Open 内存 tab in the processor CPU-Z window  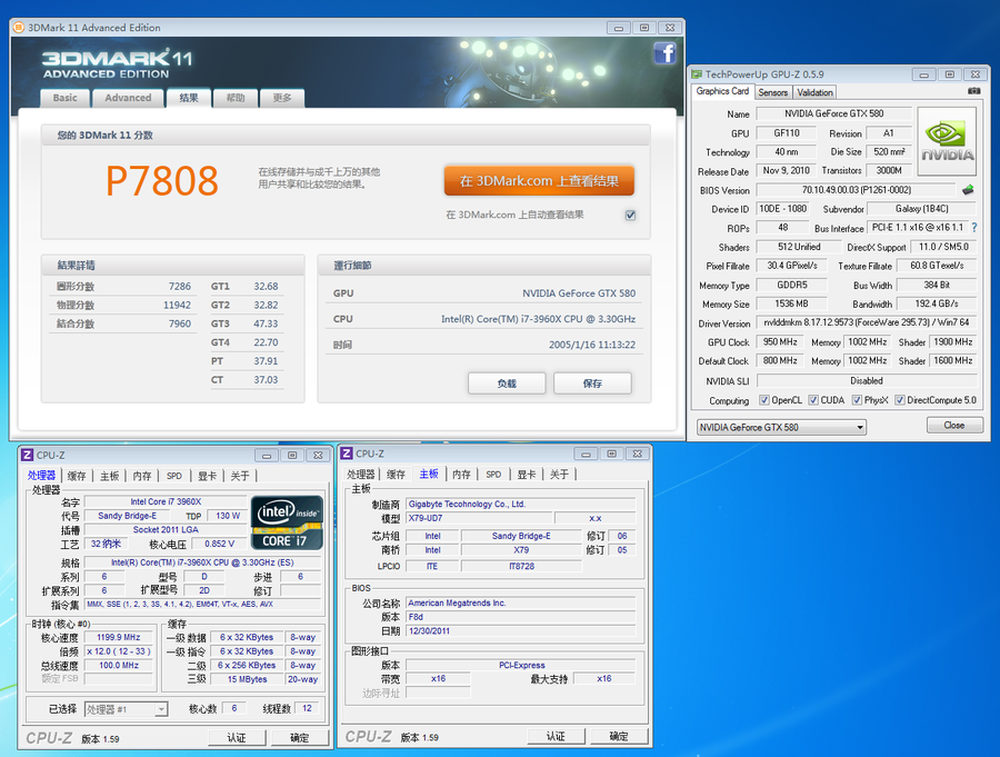142,476
